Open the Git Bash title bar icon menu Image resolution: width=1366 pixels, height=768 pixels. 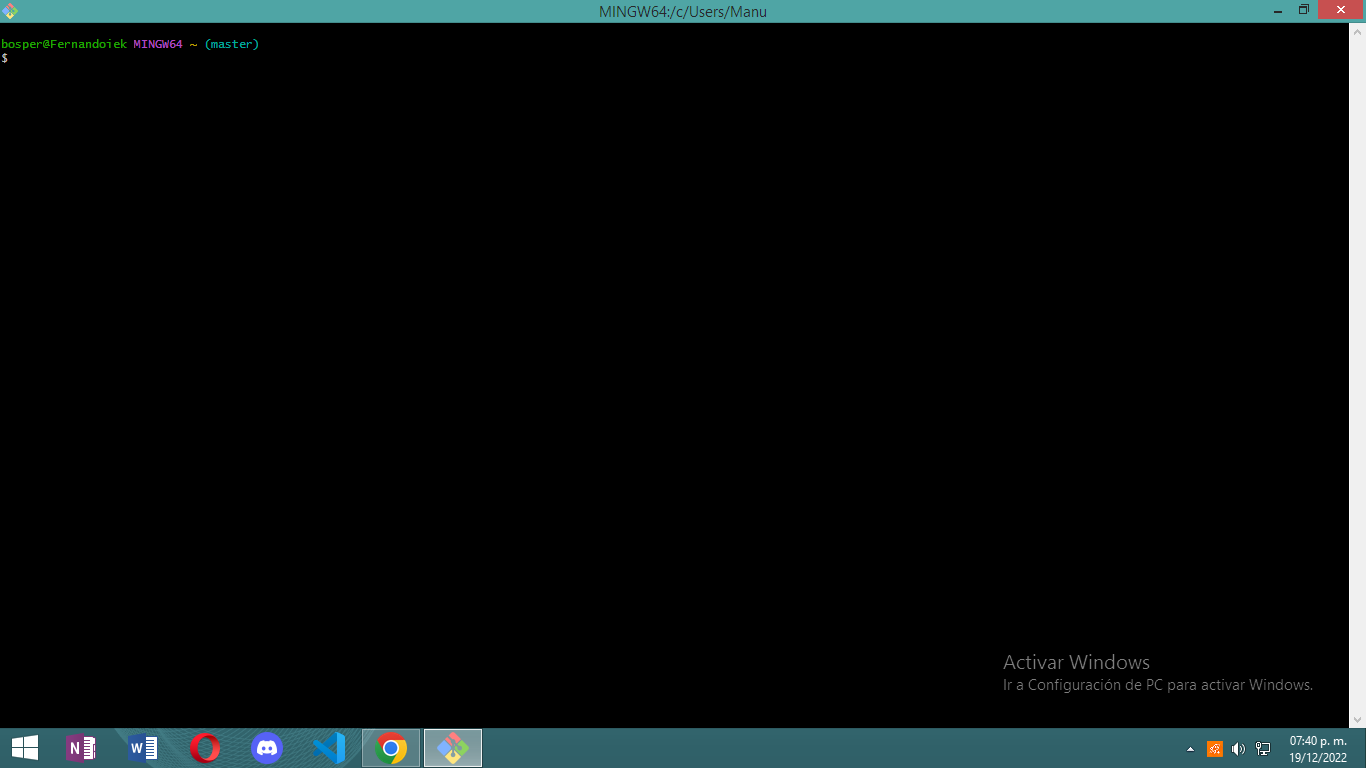(11, 11)
